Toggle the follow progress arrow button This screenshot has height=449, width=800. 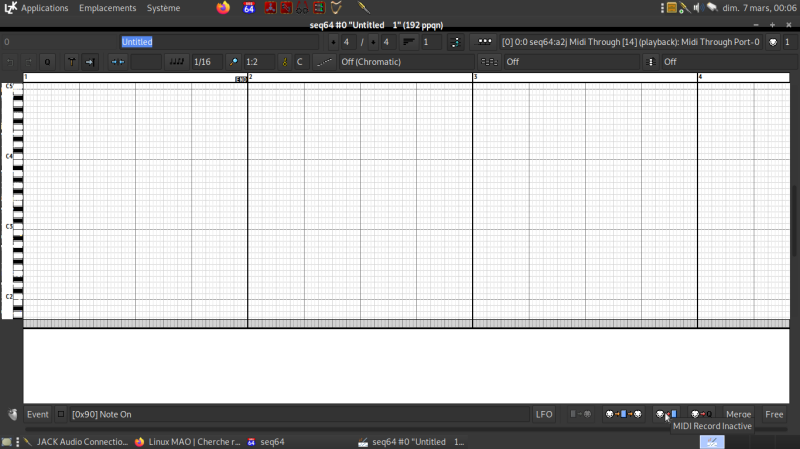(90, 62)
